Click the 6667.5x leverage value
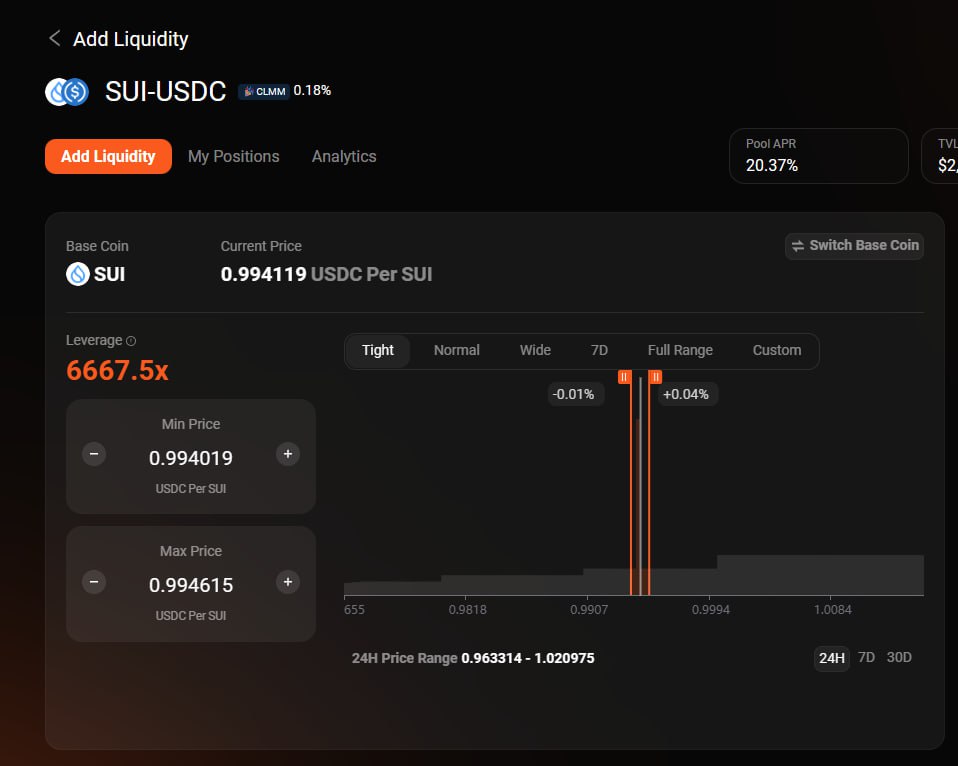This screenshot has width=958, height=766. [x=117, y=370]
